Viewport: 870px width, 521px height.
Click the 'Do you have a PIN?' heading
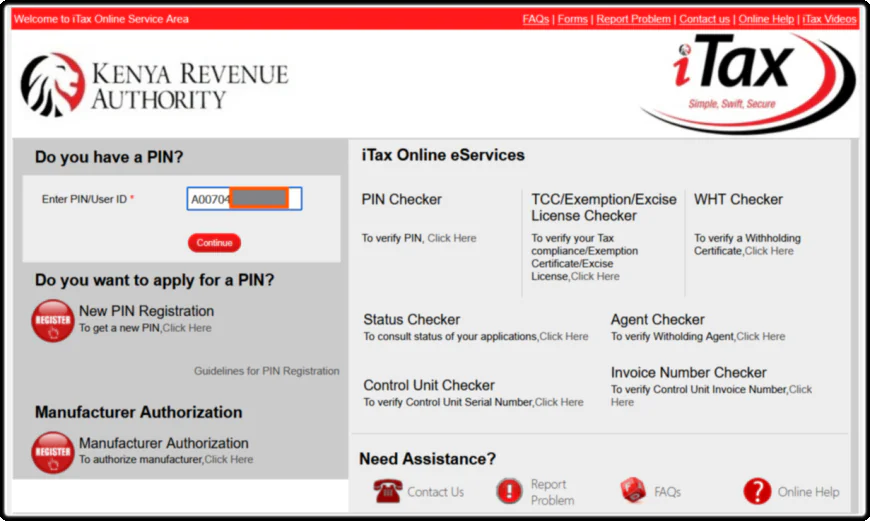pyautogui.click(x=109, y=157)
